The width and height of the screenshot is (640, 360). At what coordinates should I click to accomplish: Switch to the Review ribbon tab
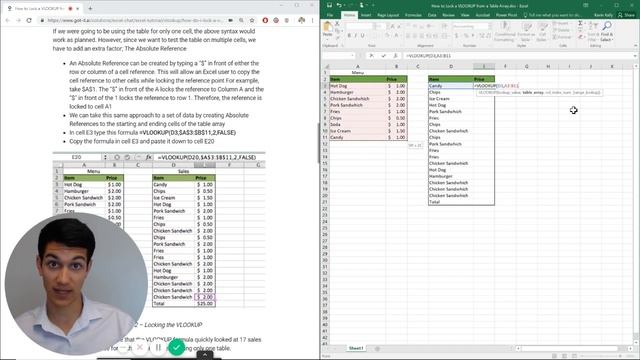click(448, 15)
